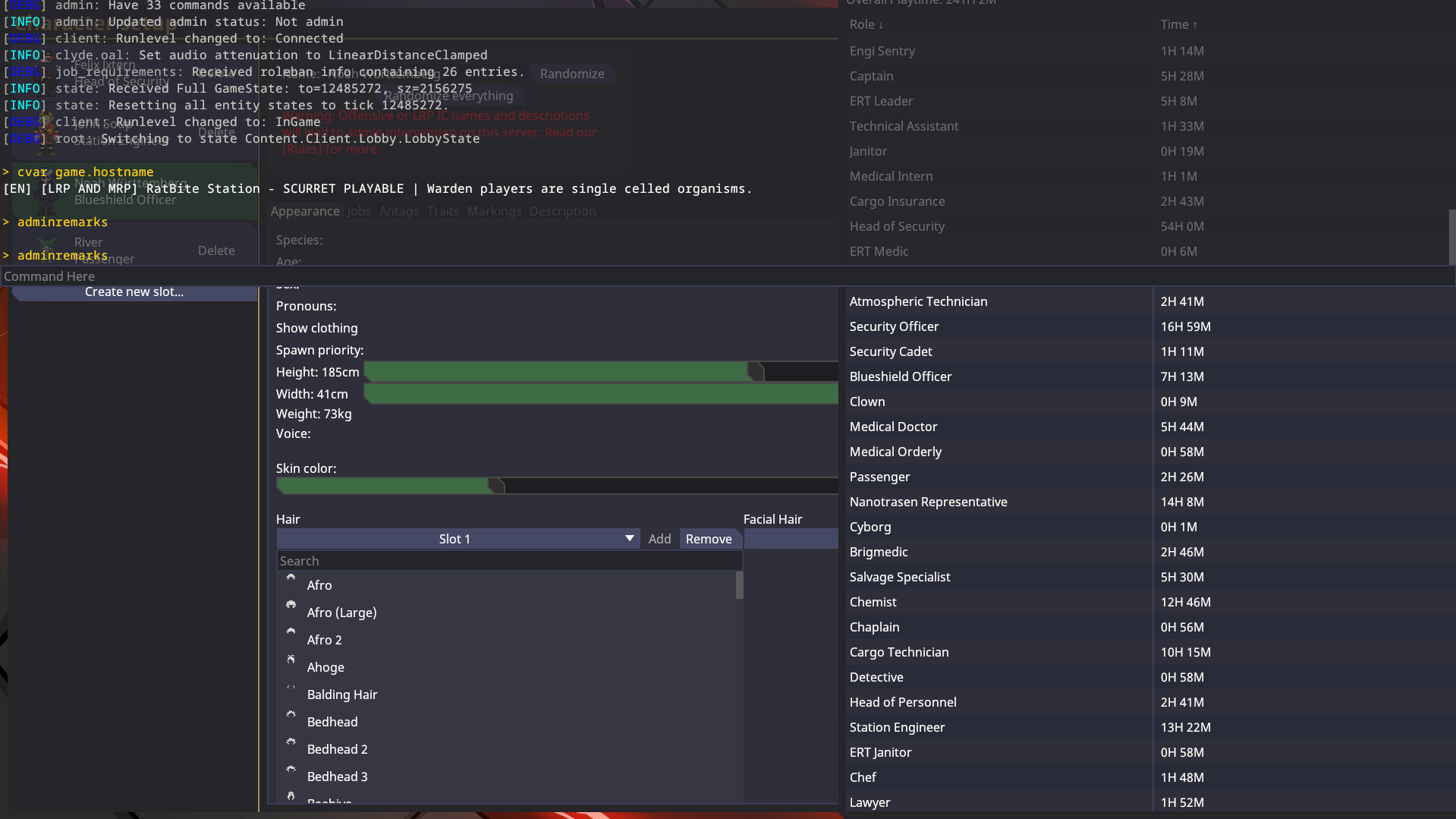
Task: Select the Bedhead hairstyle icon
Action: click(x=291, y=716)
